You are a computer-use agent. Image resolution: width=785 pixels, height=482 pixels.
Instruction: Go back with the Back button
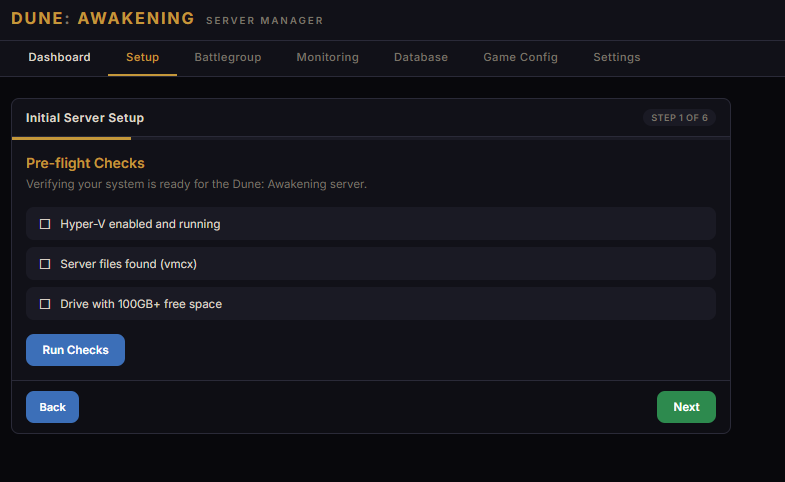coord(52,407)
